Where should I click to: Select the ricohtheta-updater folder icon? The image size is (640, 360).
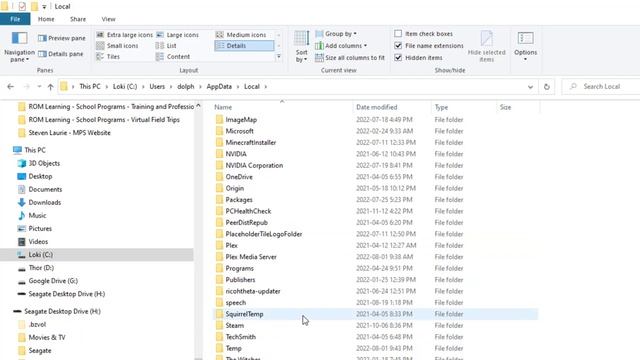click(x=219, y=291)
